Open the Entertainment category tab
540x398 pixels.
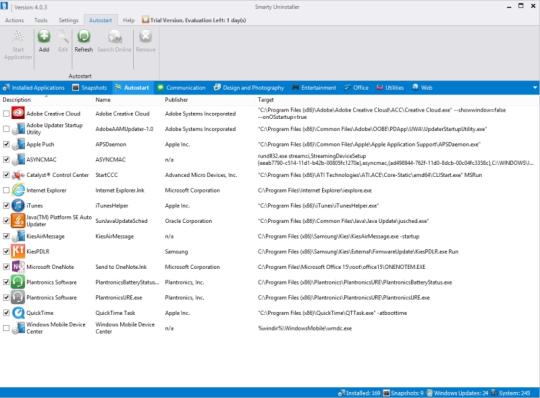click(314, 88)
